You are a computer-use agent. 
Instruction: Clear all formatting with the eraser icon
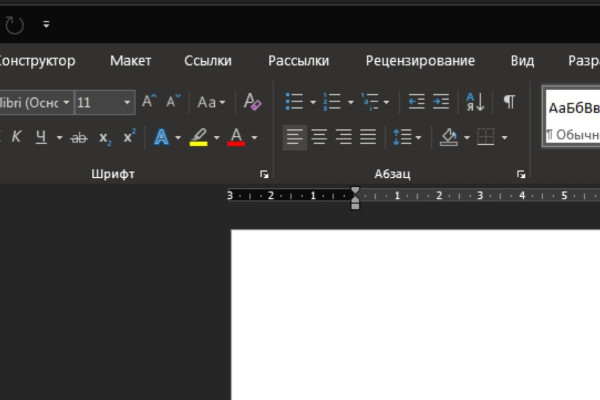pos(252,102)
